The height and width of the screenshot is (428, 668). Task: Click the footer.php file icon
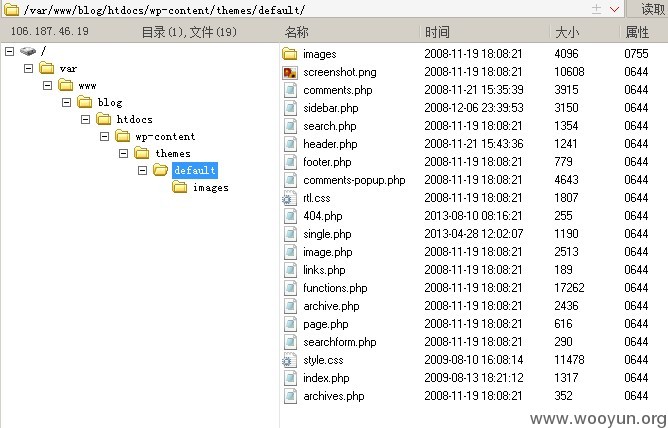click(x=290, y=162)
